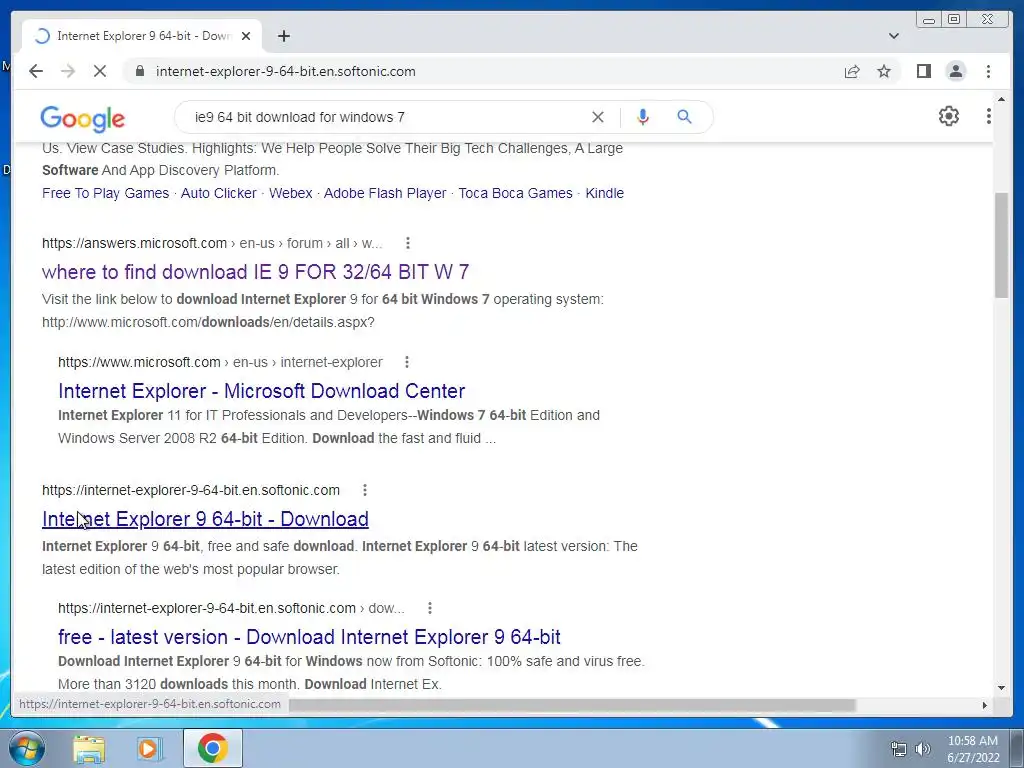1024x768 pixels.
Task: Open result options for www.microsoft.com result
Action: pyautogui.click(x=406, y=362)
